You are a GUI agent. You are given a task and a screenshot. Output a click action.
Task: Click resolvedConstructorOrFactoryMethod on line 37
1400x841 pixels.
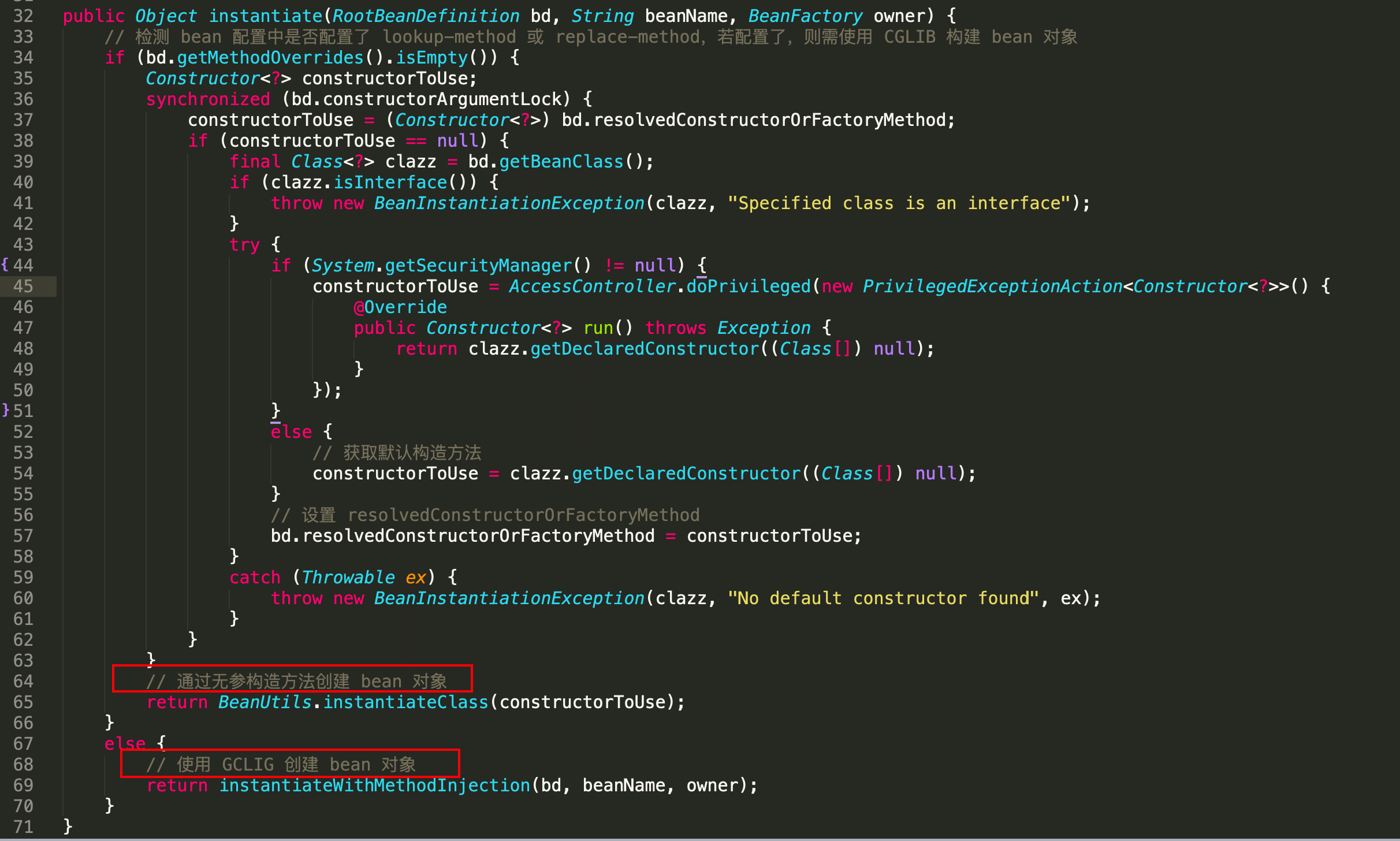click(770, 120)
